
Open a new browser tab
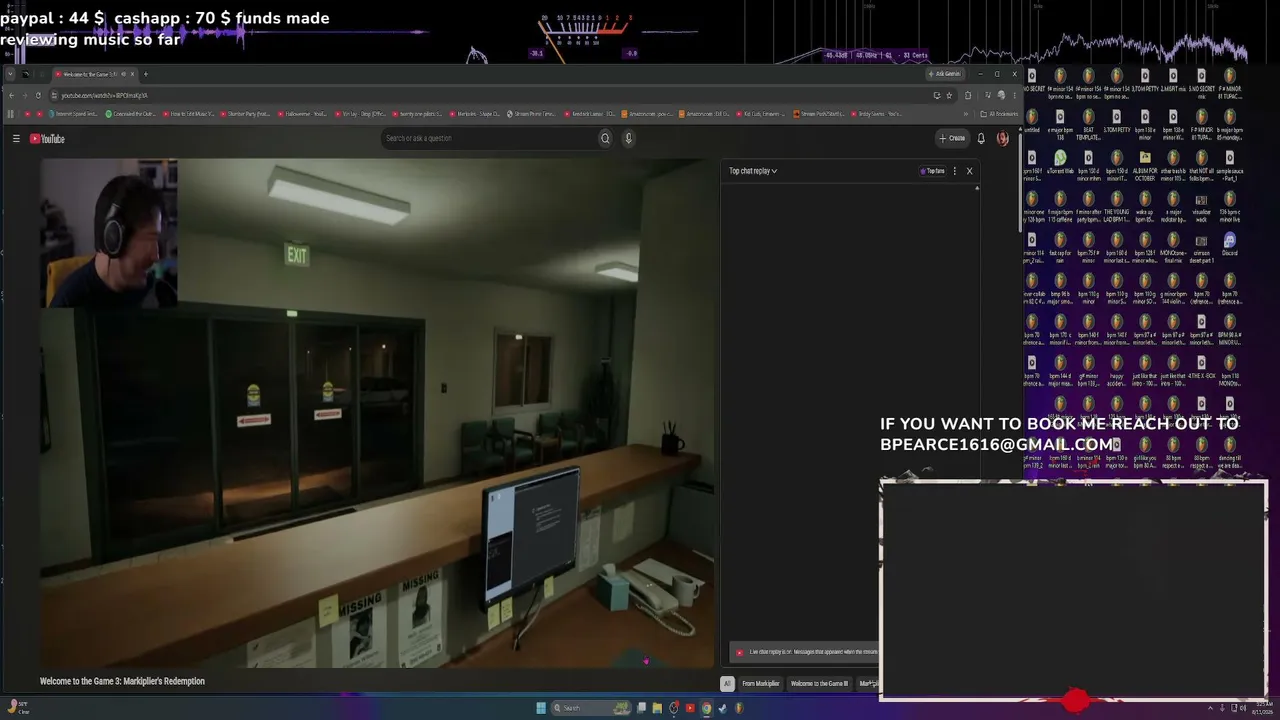tap(145, 74)
